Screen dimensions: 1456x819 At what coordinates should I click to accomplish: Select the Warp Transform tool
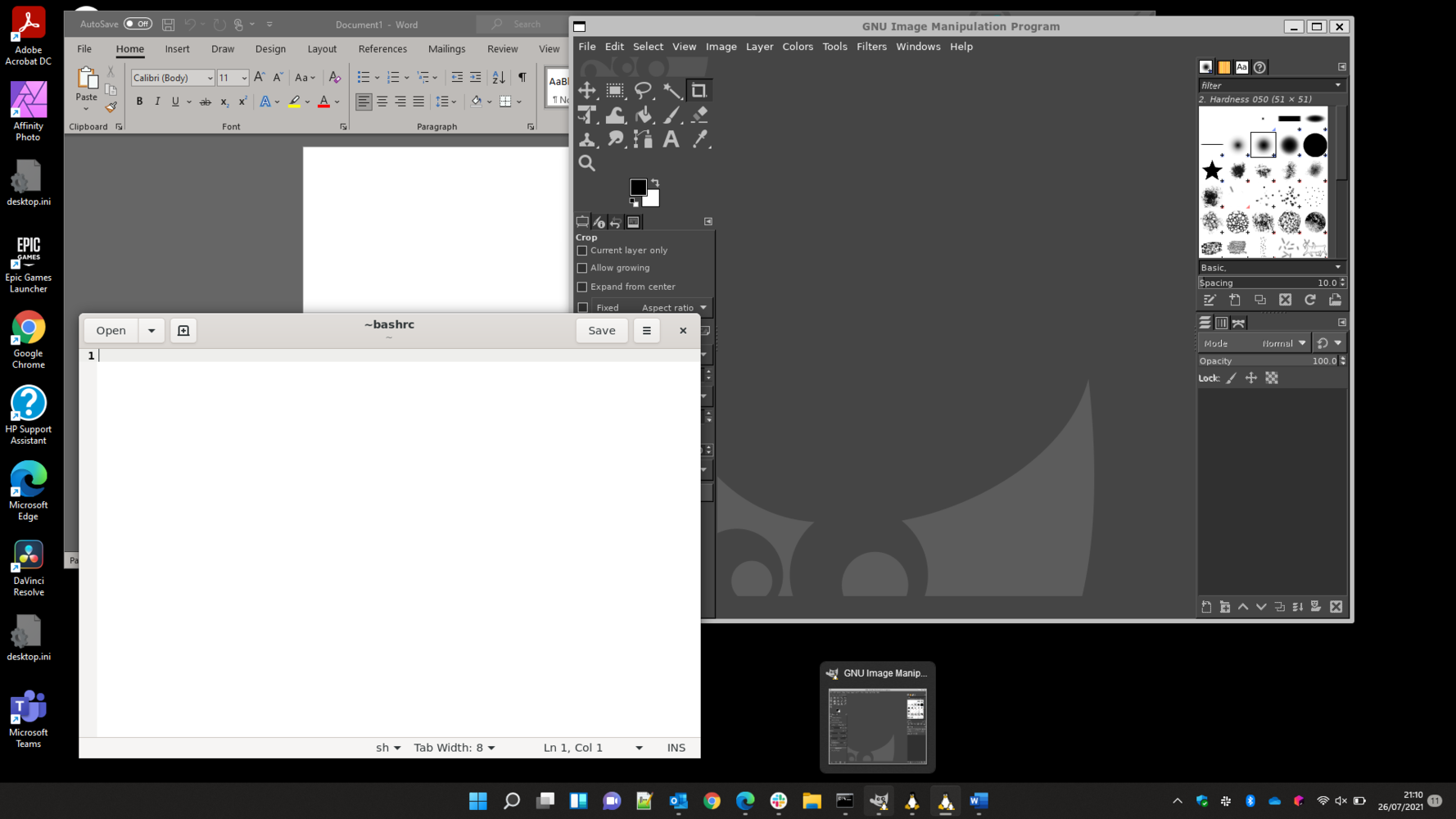click(x=615, y=115)
